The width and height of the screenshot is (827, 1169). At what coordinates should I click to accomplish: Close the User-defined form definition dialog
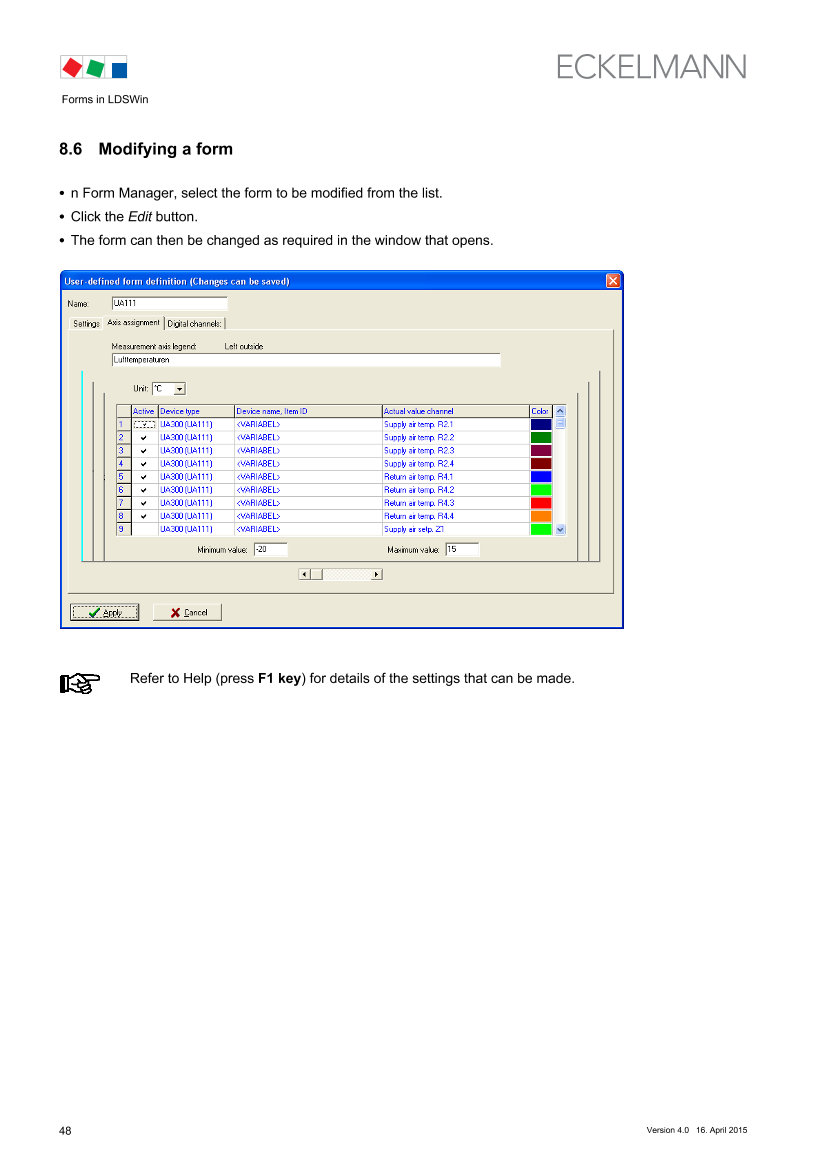(612, 281)
